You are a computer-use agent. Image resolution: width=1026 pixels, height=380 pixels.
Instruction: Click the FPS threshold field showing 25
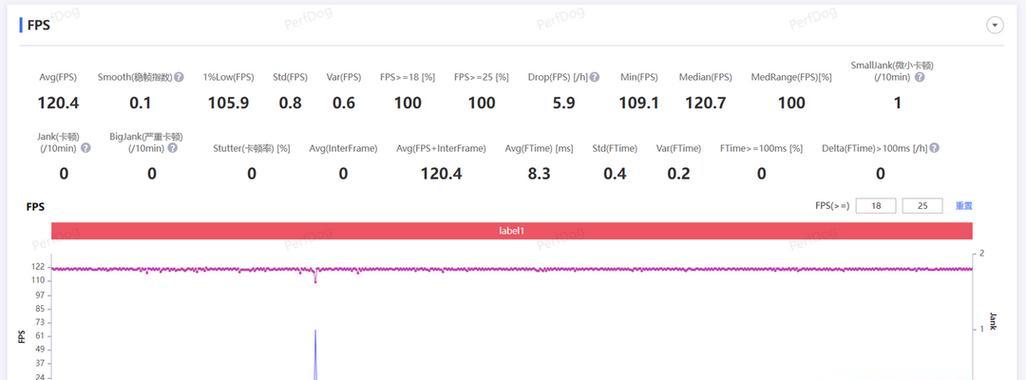click(x=923, y=206)
